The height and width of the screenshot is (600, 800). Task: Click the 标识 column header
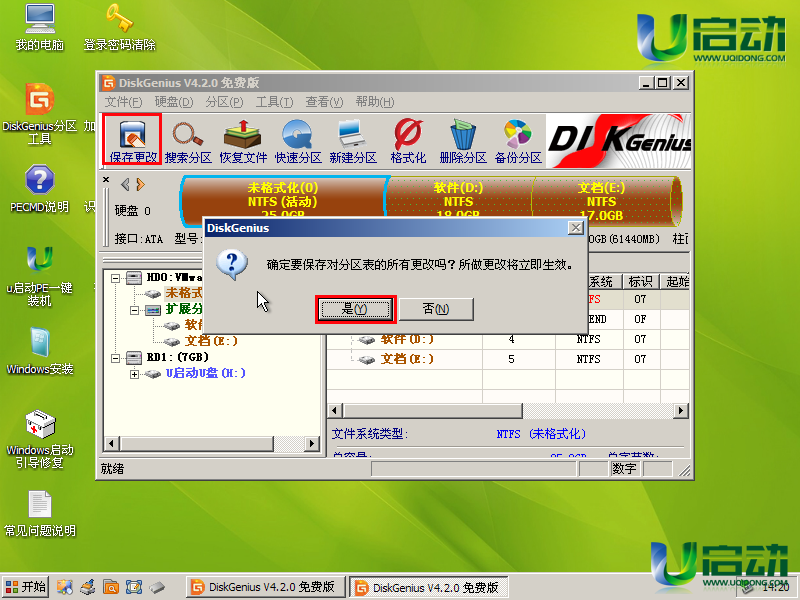point(640,282)
